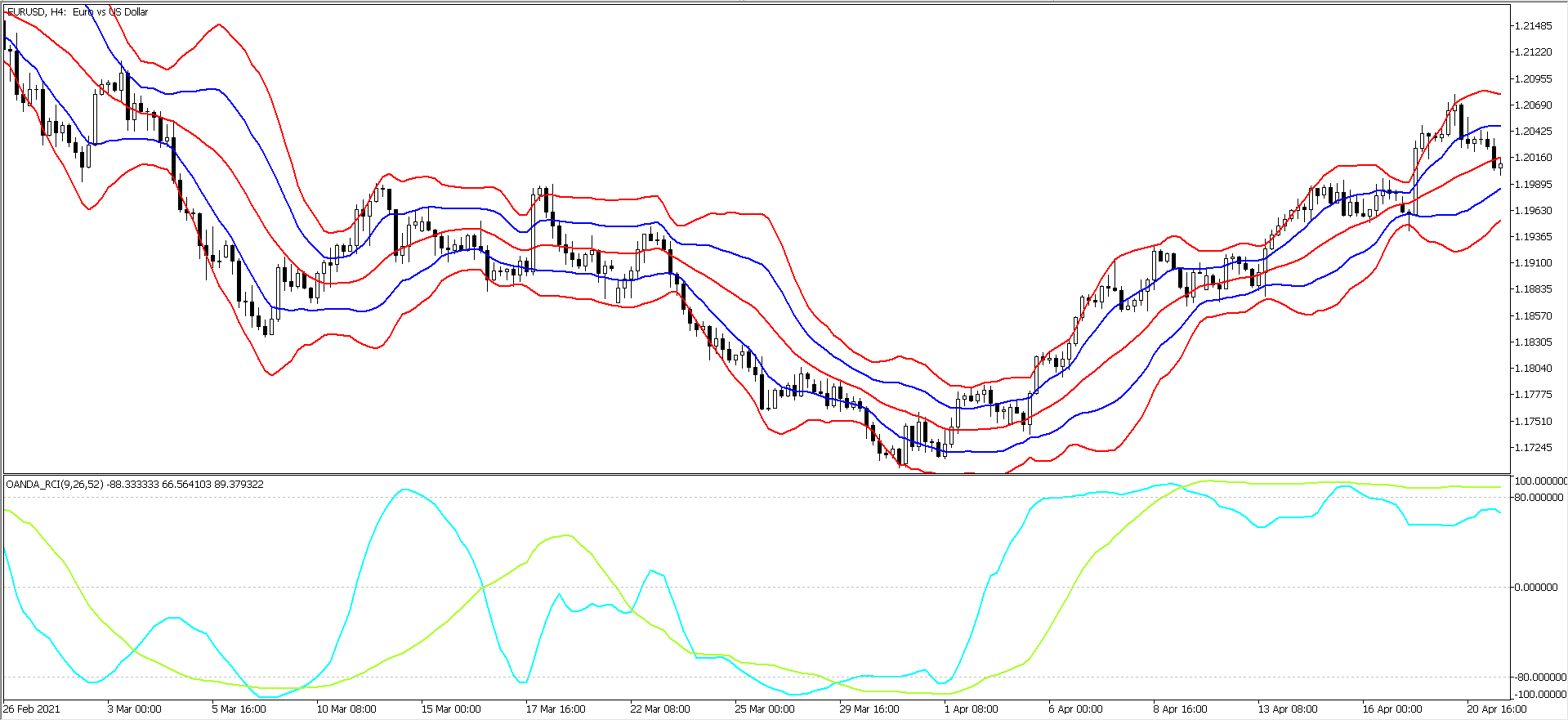Click the 10 Mar 08:00 time label
1568x720 pixels.
click(x=346, y=709)
